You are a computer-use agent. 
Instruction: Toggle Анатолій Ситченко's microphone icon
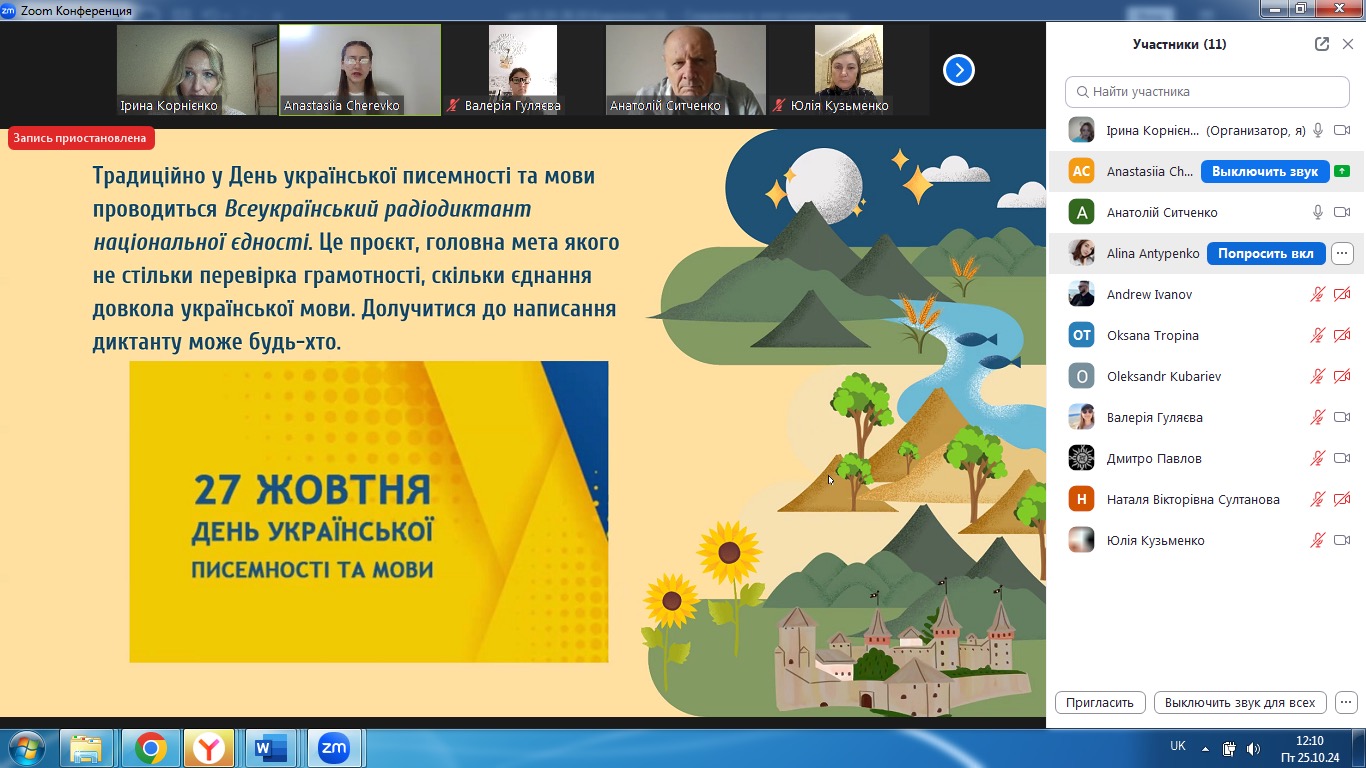point(1318,213)
